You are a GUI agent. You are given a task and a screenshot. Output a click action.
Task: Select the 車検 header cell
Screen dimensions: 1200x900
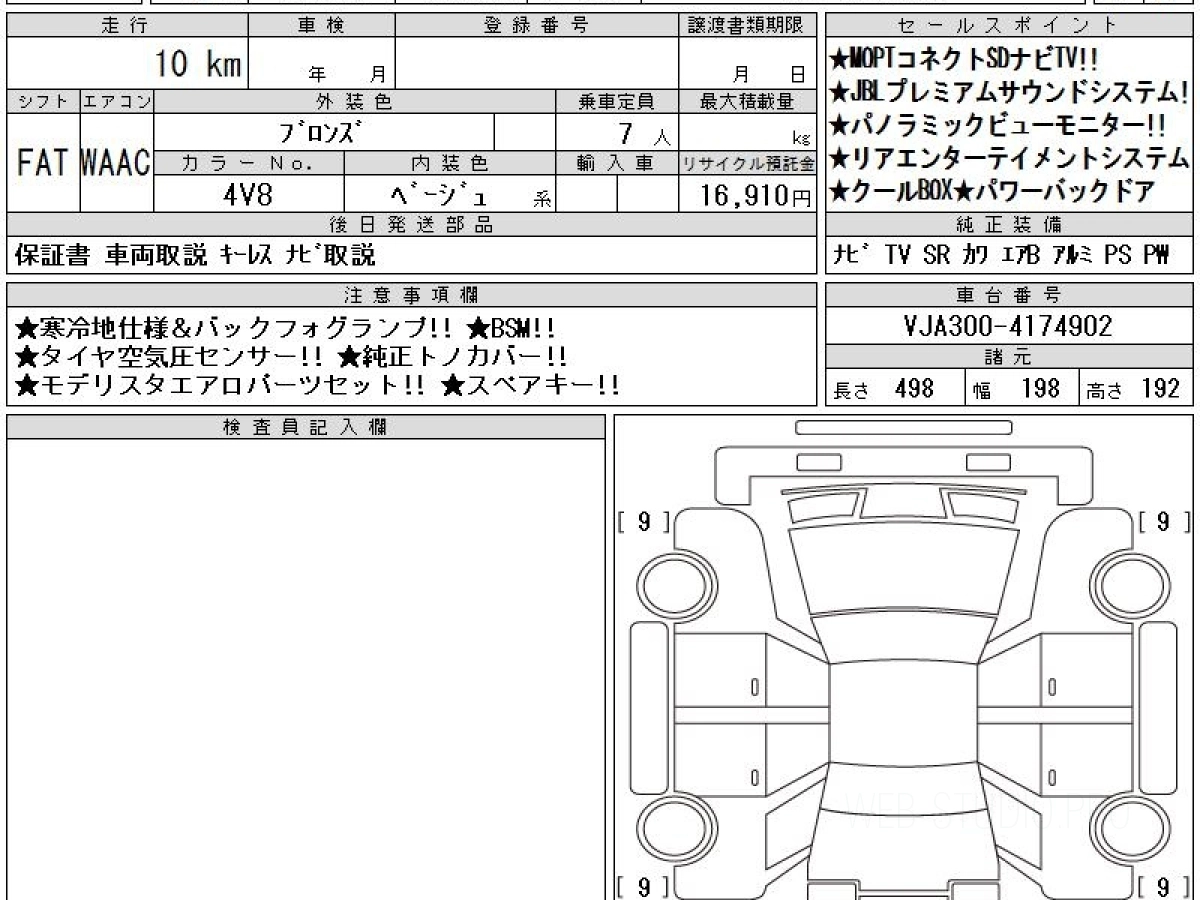pyautogui.click(x=321, y=26)
